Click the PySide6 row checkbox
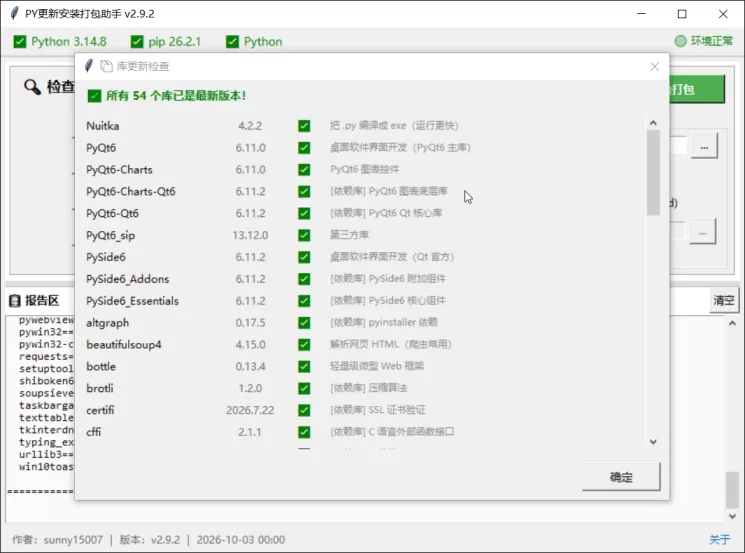 tap(304, 257)
